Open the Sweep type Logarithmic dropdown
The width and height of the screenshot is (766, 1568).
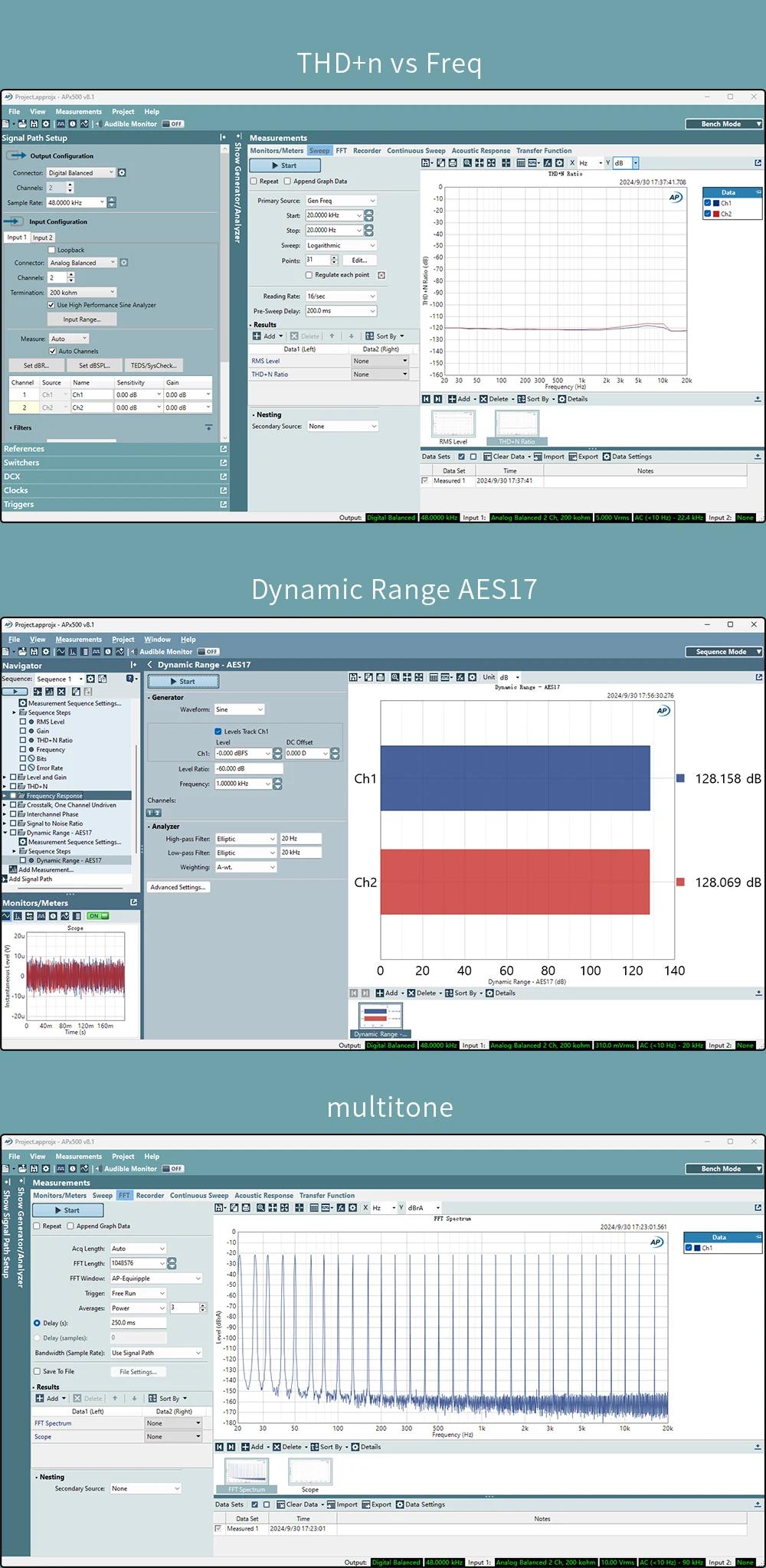[x=341, y=246]
